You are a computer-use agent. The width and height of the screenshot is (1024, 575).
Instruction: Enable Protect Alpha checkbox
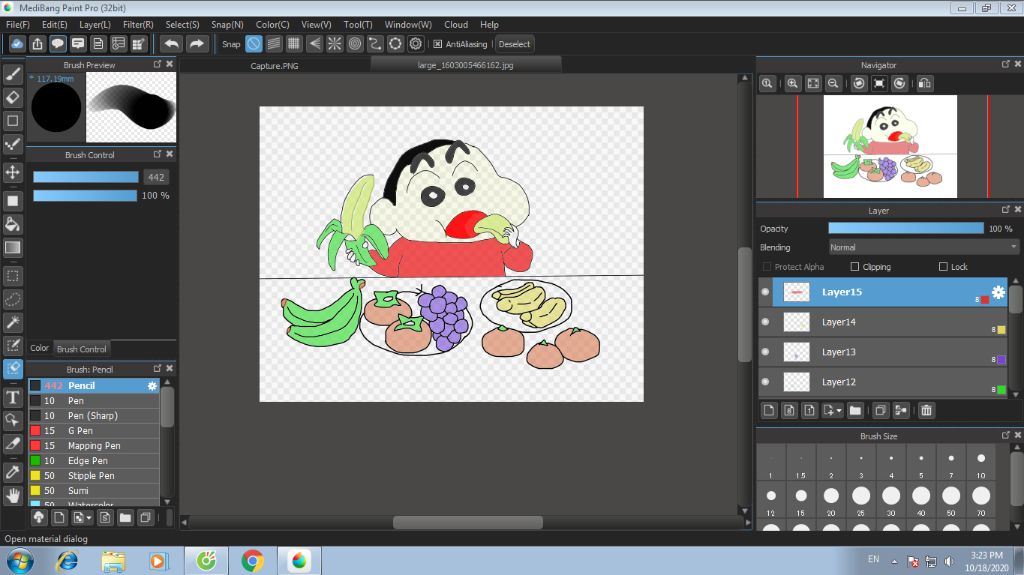tap(767, 267)
